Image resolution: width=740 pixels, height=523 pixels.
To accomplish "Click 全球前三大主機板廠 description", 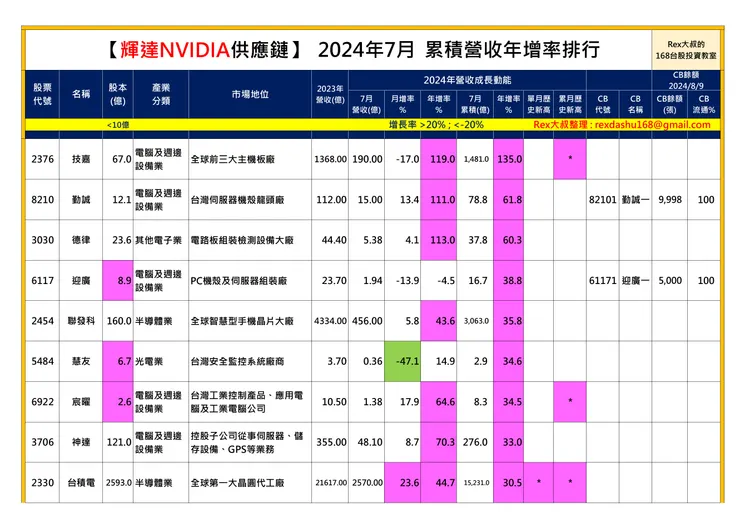I will pyautogui.click(x=233, y=159).
